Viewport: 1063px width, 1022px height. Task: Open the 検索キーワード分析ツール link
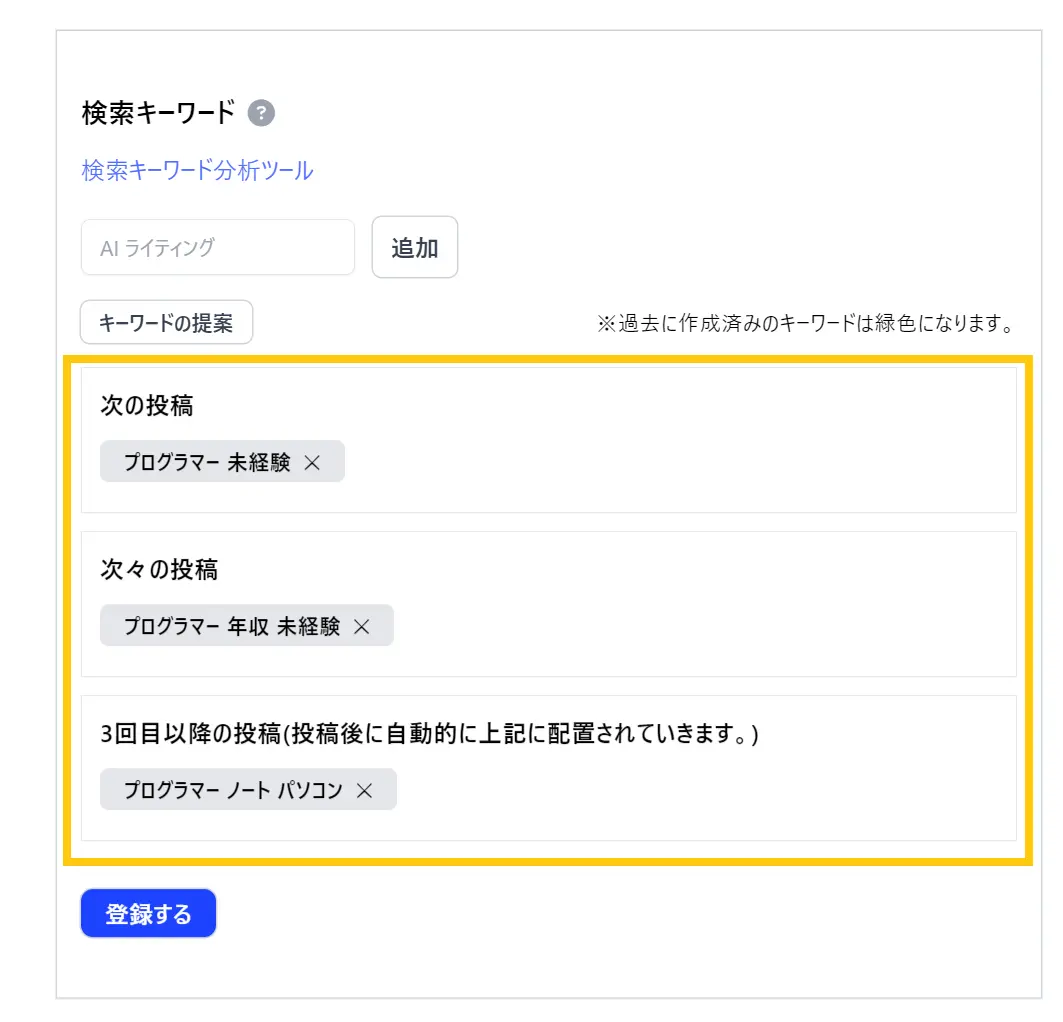(x=197, y=170)
